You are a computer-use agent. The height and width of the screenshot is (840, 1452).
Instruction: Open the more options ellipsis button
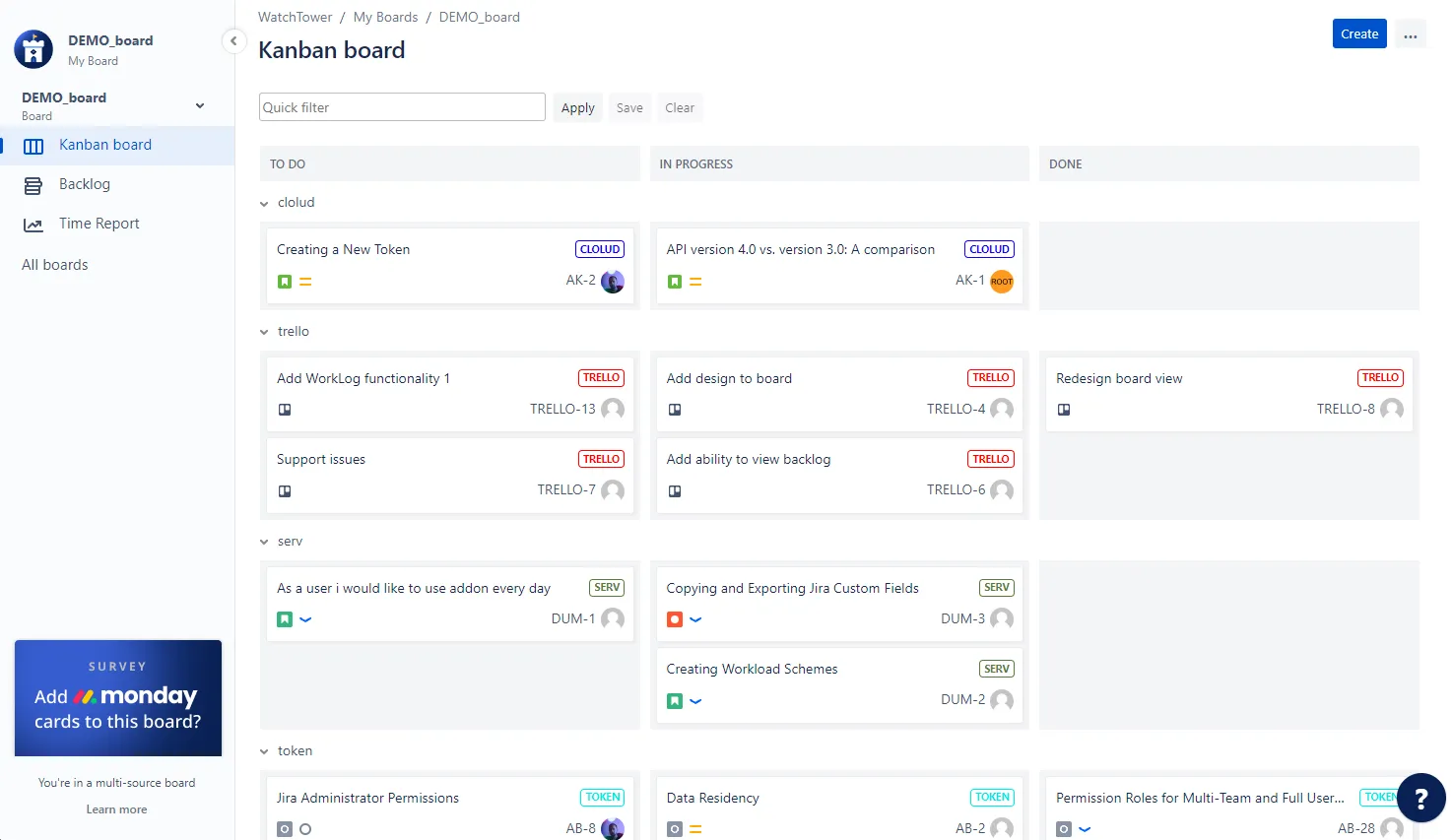(1411, 34)
